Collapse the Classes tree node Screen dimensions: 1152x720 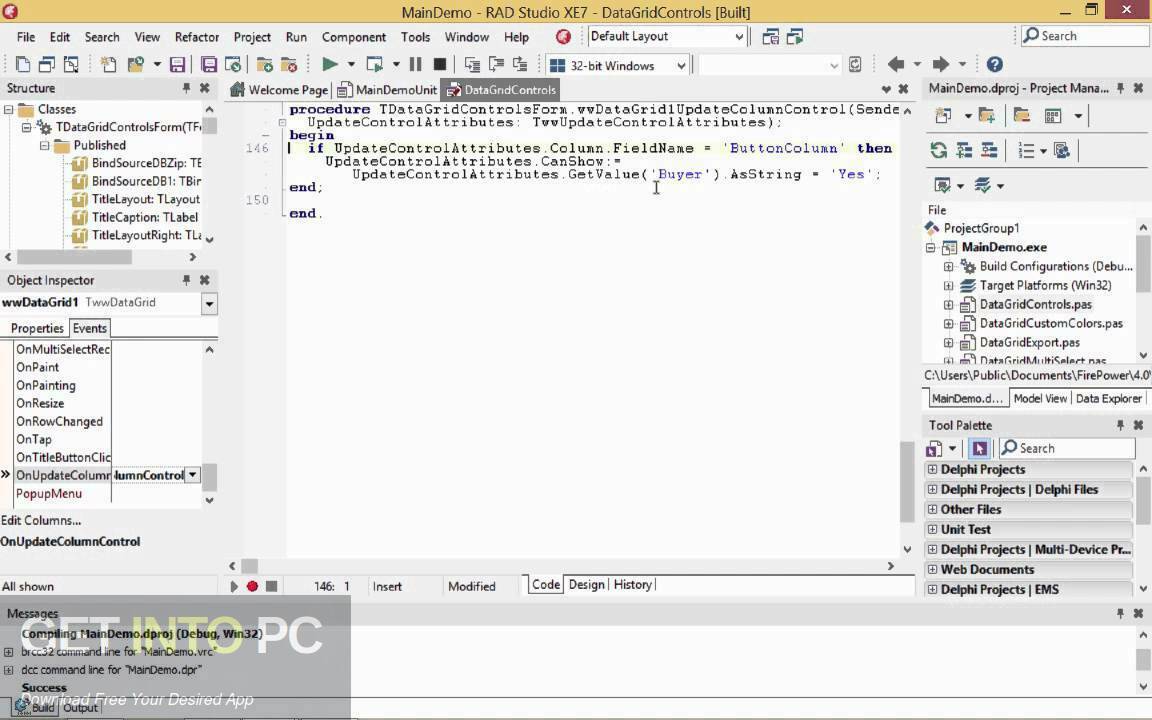[9, 109]
